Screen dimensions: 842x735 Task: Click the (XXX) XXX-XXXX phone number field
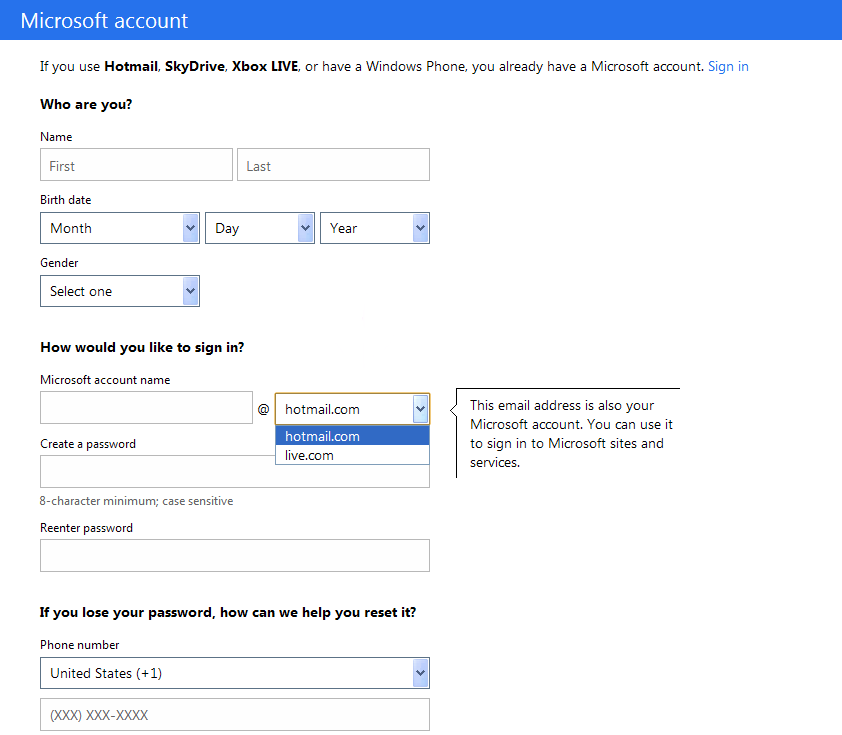click(x=235, y=715)
